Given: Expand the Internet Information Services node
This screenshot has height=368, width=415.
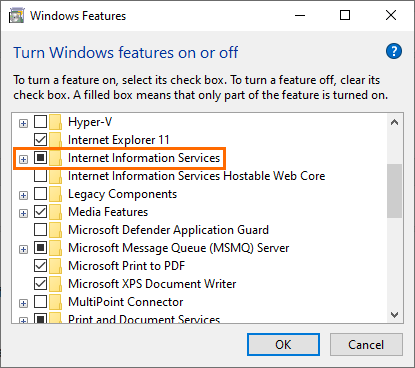Looking at the screenshot, I should coord(23,159).
